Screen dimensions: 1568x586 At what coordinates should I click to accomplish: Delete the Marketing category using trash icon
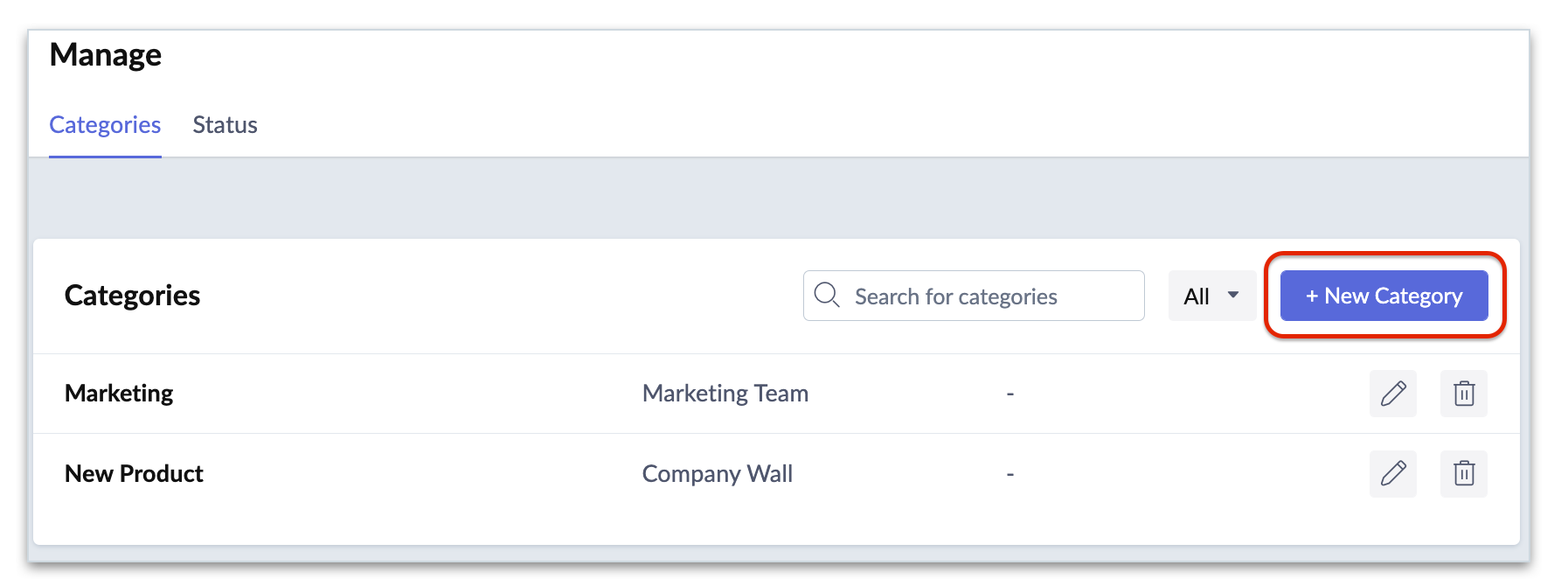[1464, 394]
